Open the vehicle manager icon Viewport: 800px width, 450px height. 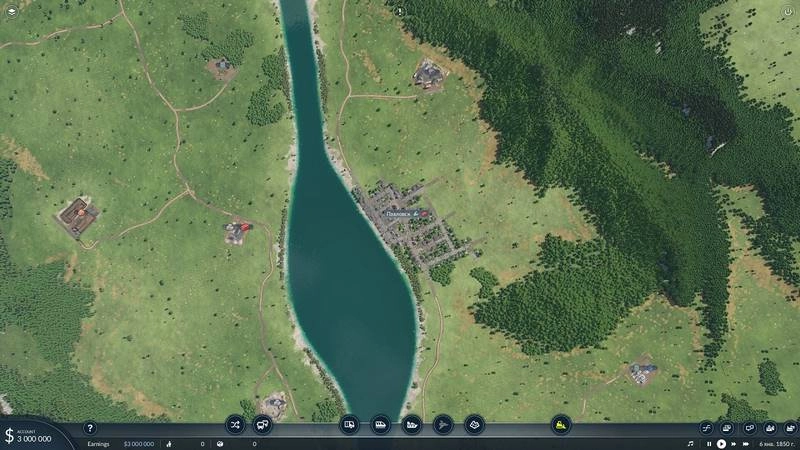point(262,424)
